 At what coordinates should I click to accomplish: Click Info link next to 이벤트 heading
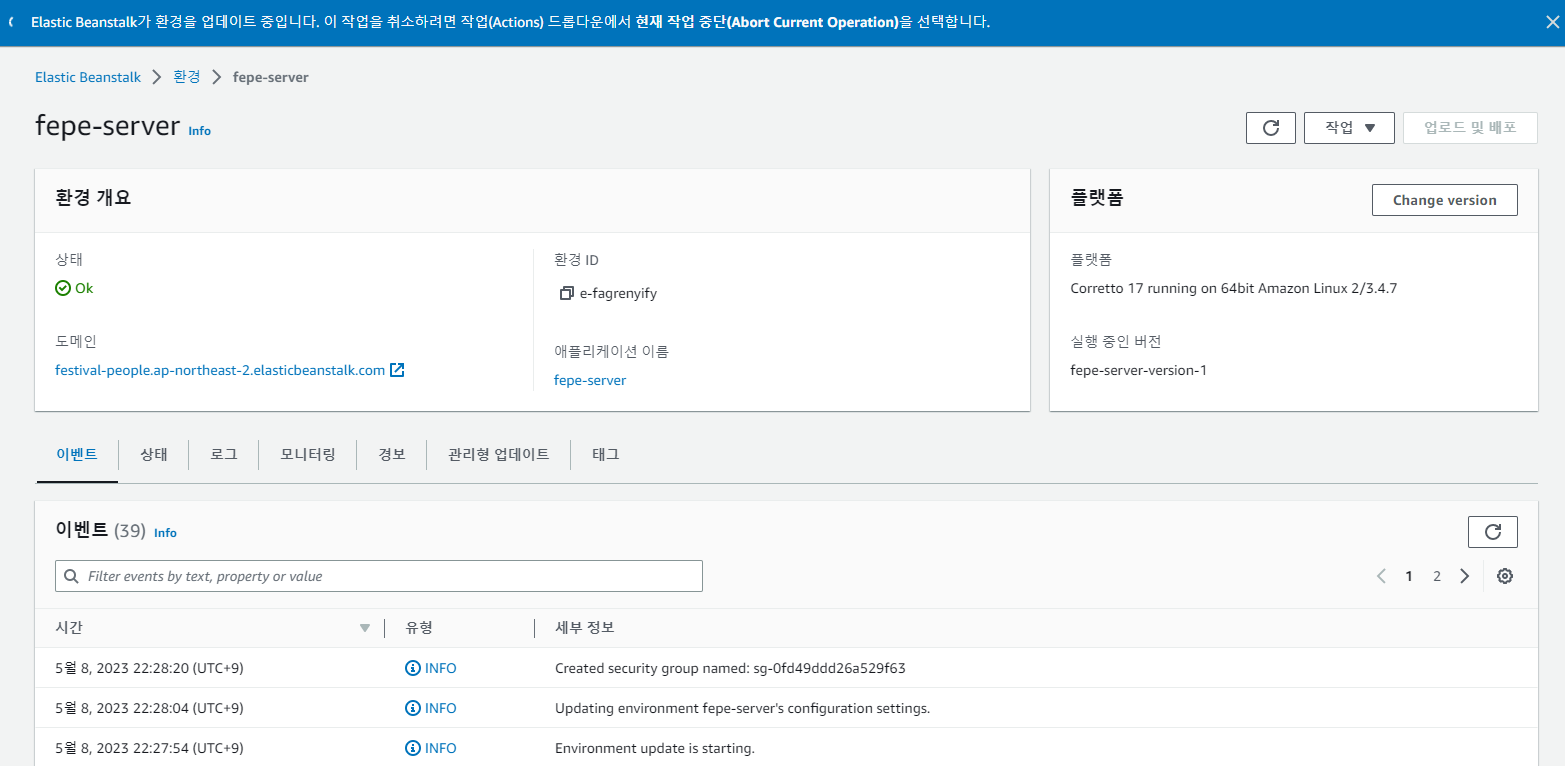(165, 533)
